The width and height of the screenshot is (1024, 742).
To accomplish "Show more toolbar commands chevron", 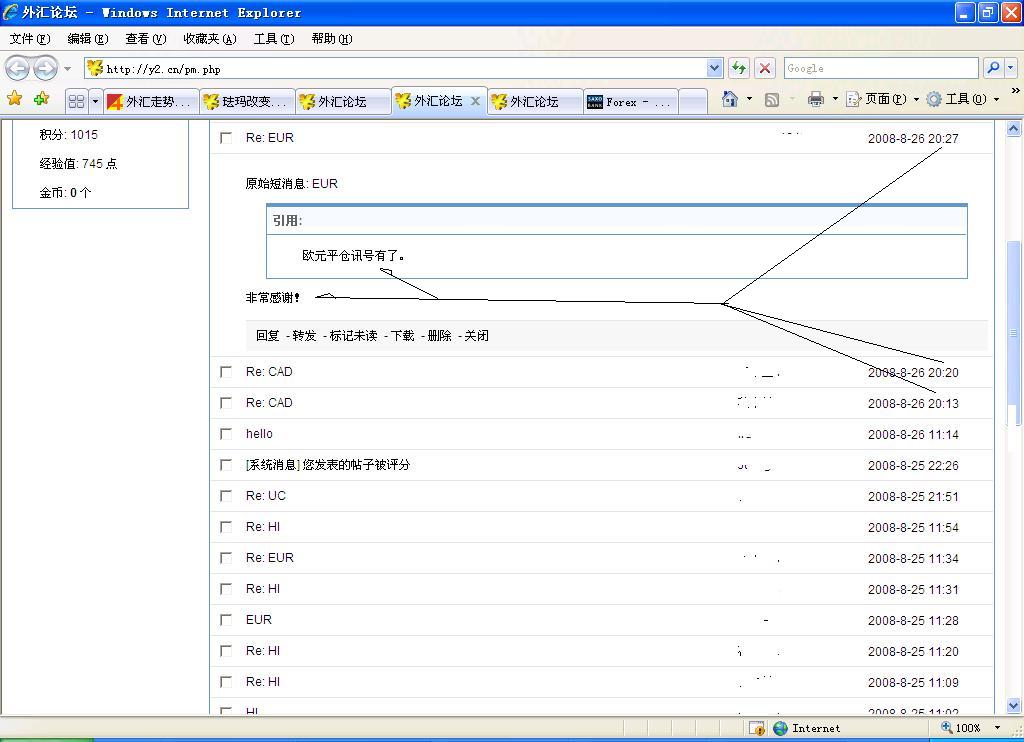I will tap(1016, 91).
